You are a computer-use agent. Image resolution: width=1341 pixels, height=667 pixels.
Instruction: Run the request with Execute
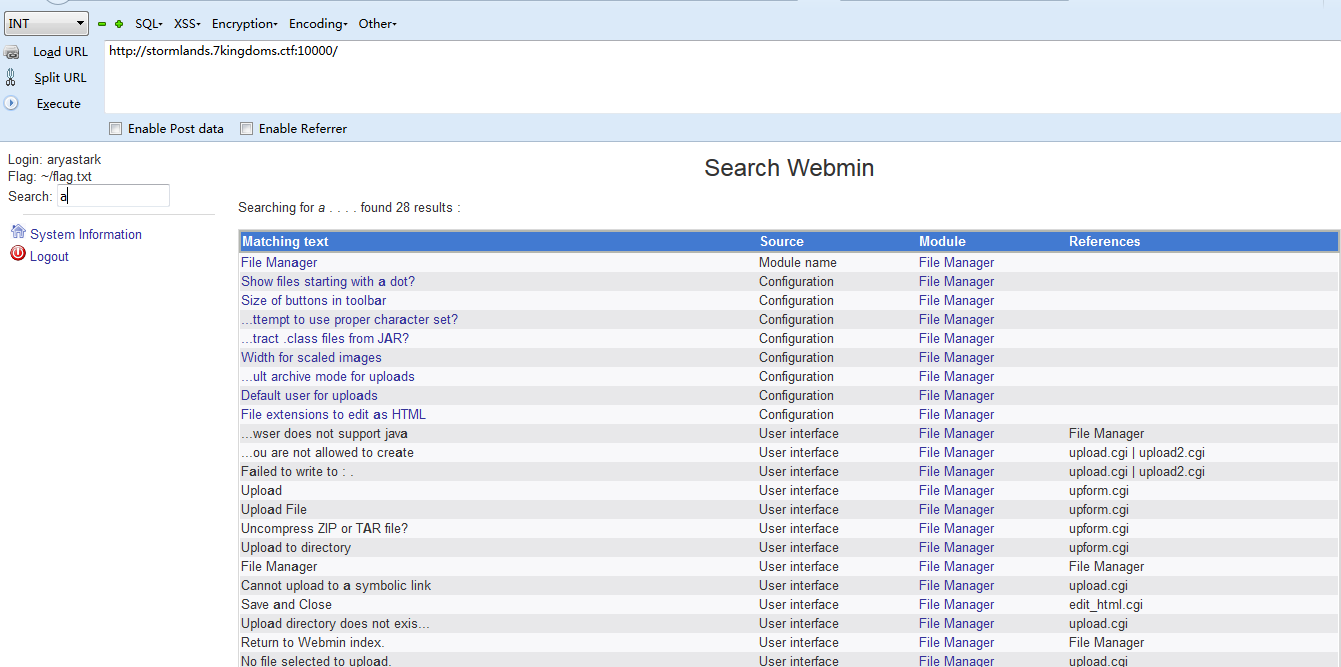[x=59, y=104]
